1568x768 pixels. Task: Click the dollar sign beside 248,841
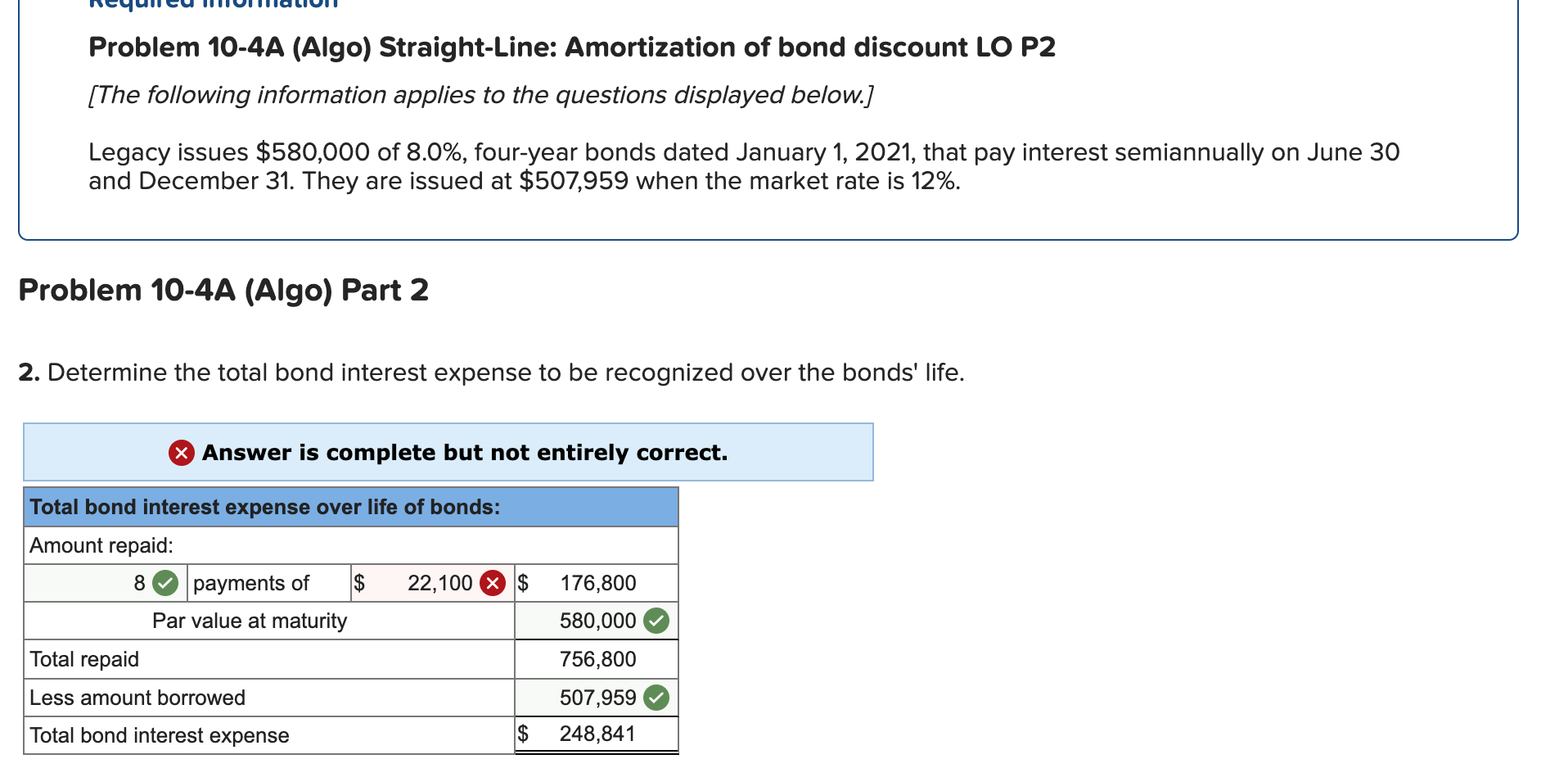[525, 734]
